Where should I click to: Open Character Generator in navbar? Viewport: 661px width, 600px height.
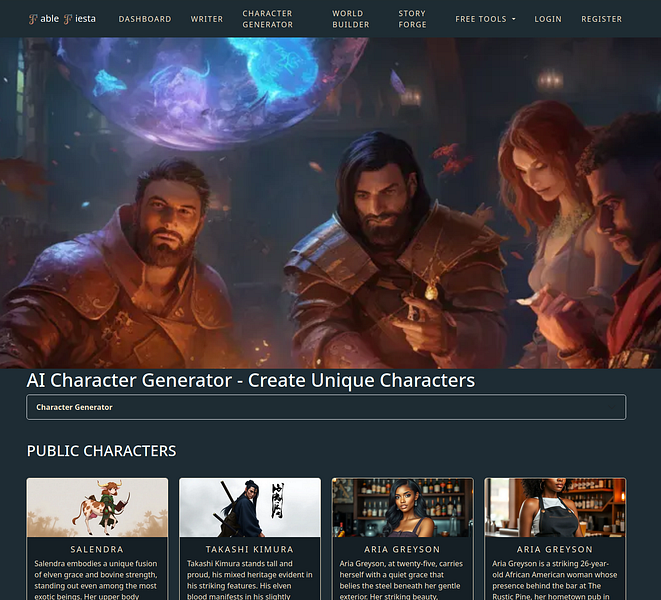[268, 19]
